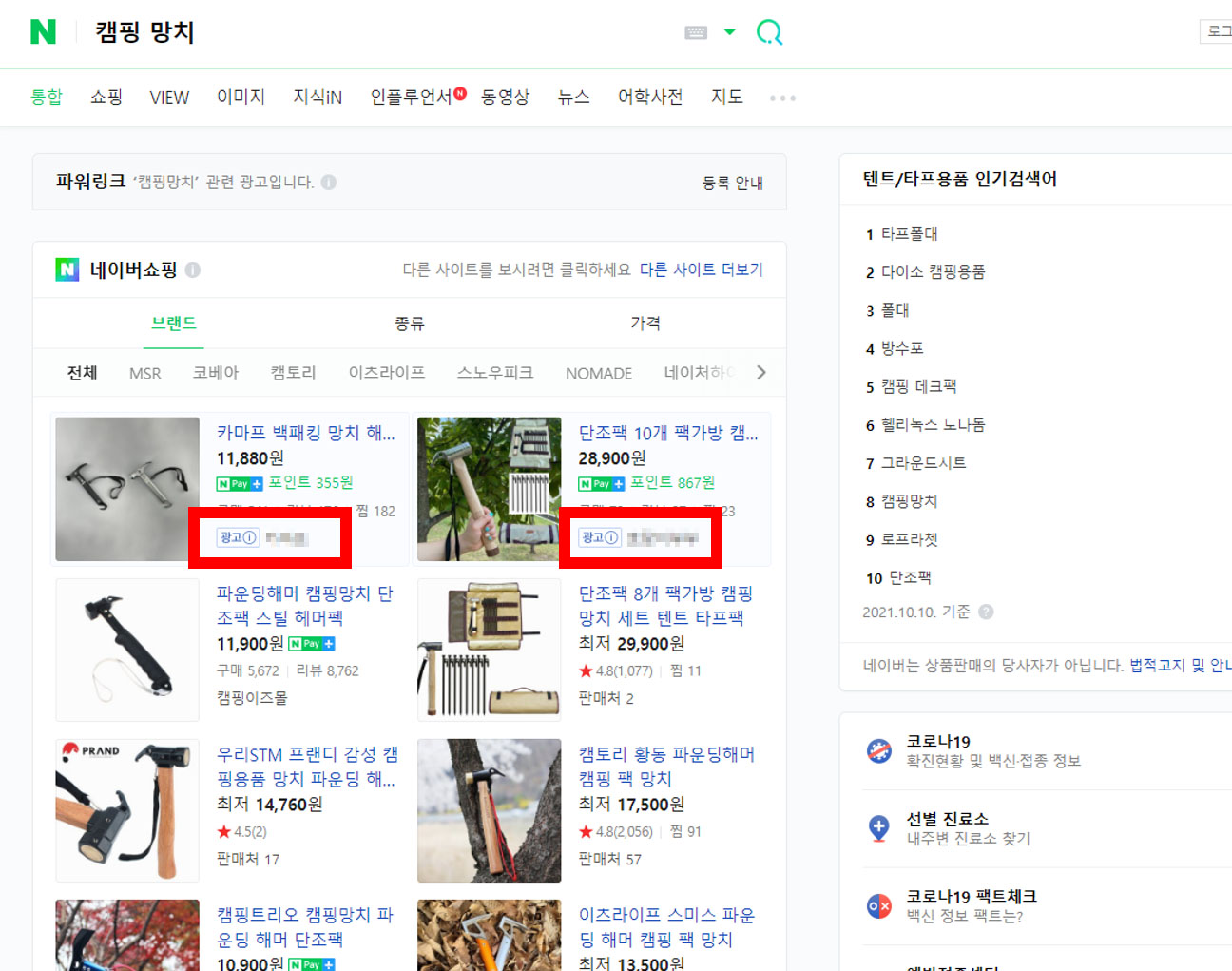Expand the search history dropdown arrow
This screenshot has height=971, width=1232.
[730, 32]
